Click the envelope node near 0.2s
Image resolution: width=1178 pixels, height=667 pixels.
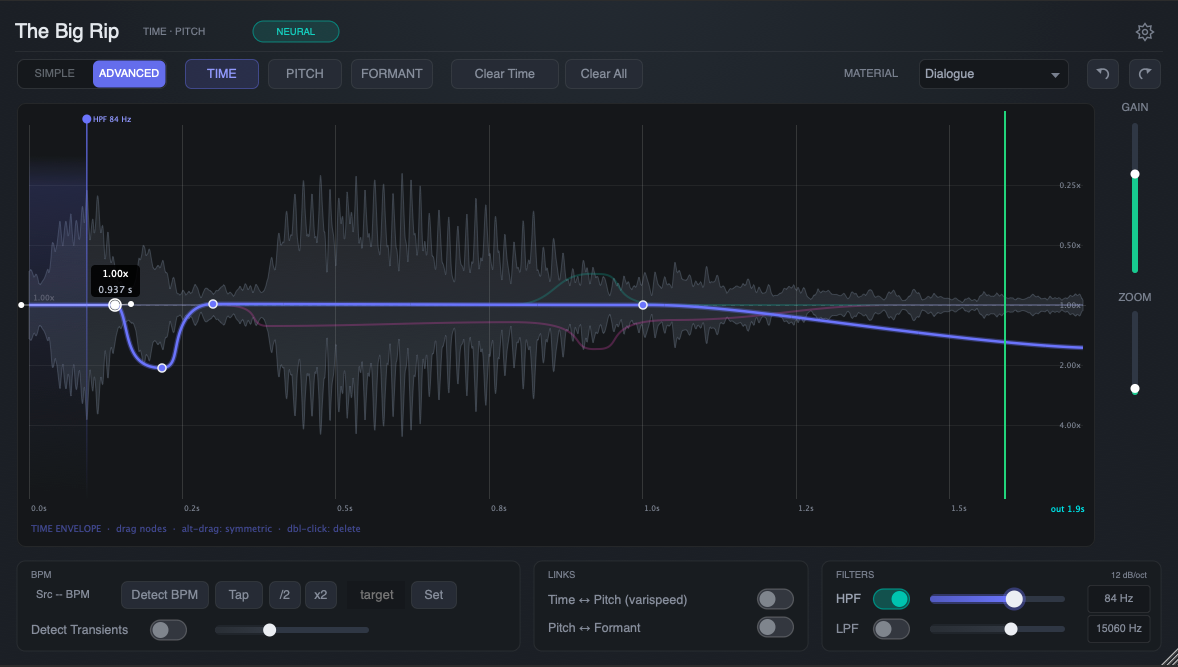click(213, 304)
